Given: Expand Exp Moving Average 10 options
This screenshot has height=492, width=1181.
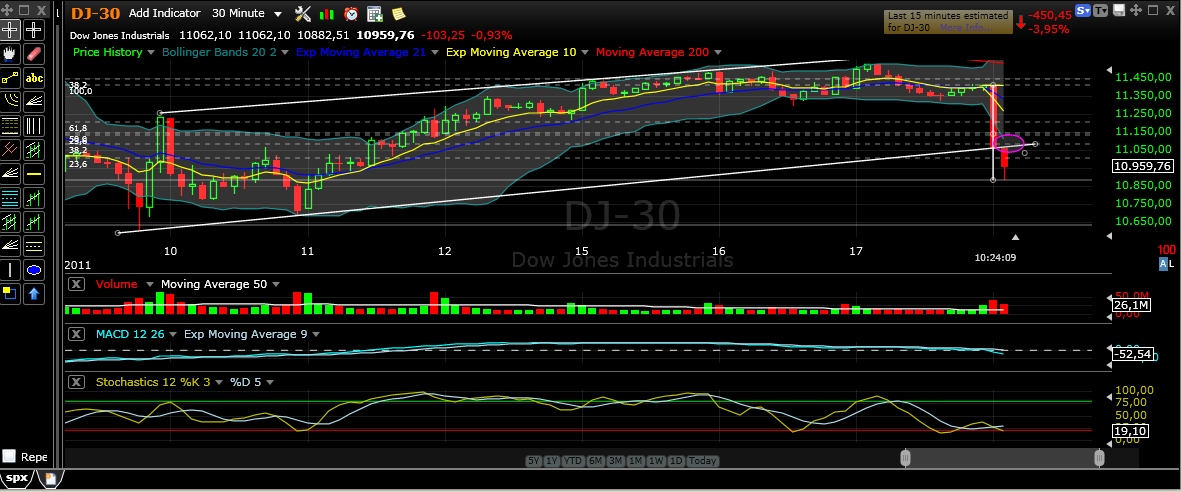Looking at the screenshot, I should [x=584, y=53].
